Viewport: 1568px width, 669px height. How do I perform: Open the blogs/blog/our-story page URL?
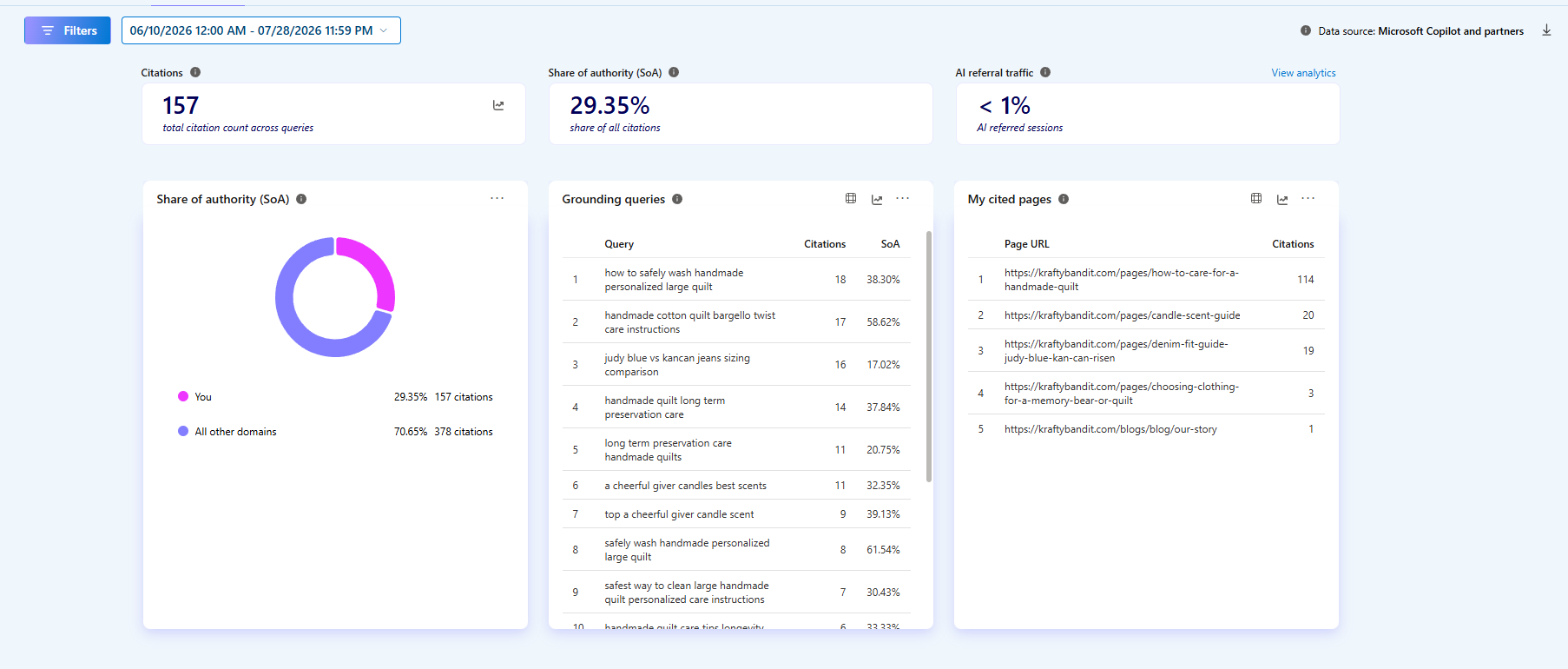click(x=1110, y=429)
